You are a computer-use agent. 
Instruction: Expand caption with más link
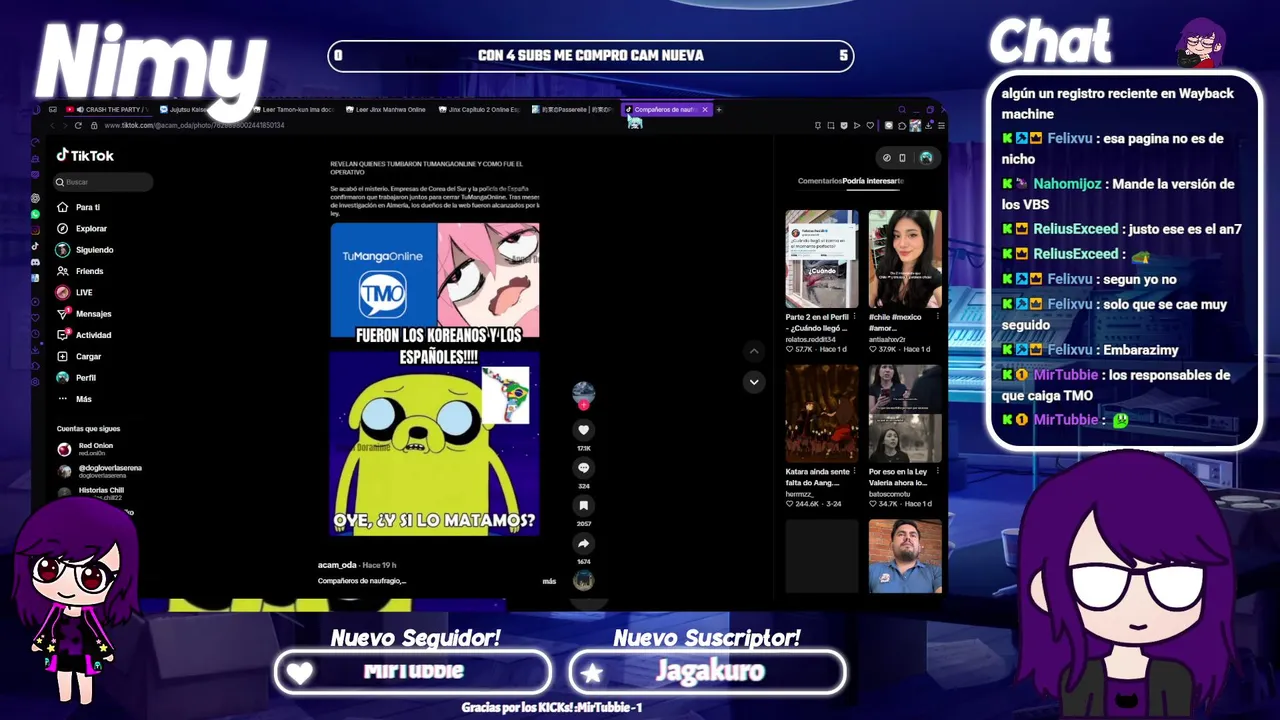(x=549, y=581)
